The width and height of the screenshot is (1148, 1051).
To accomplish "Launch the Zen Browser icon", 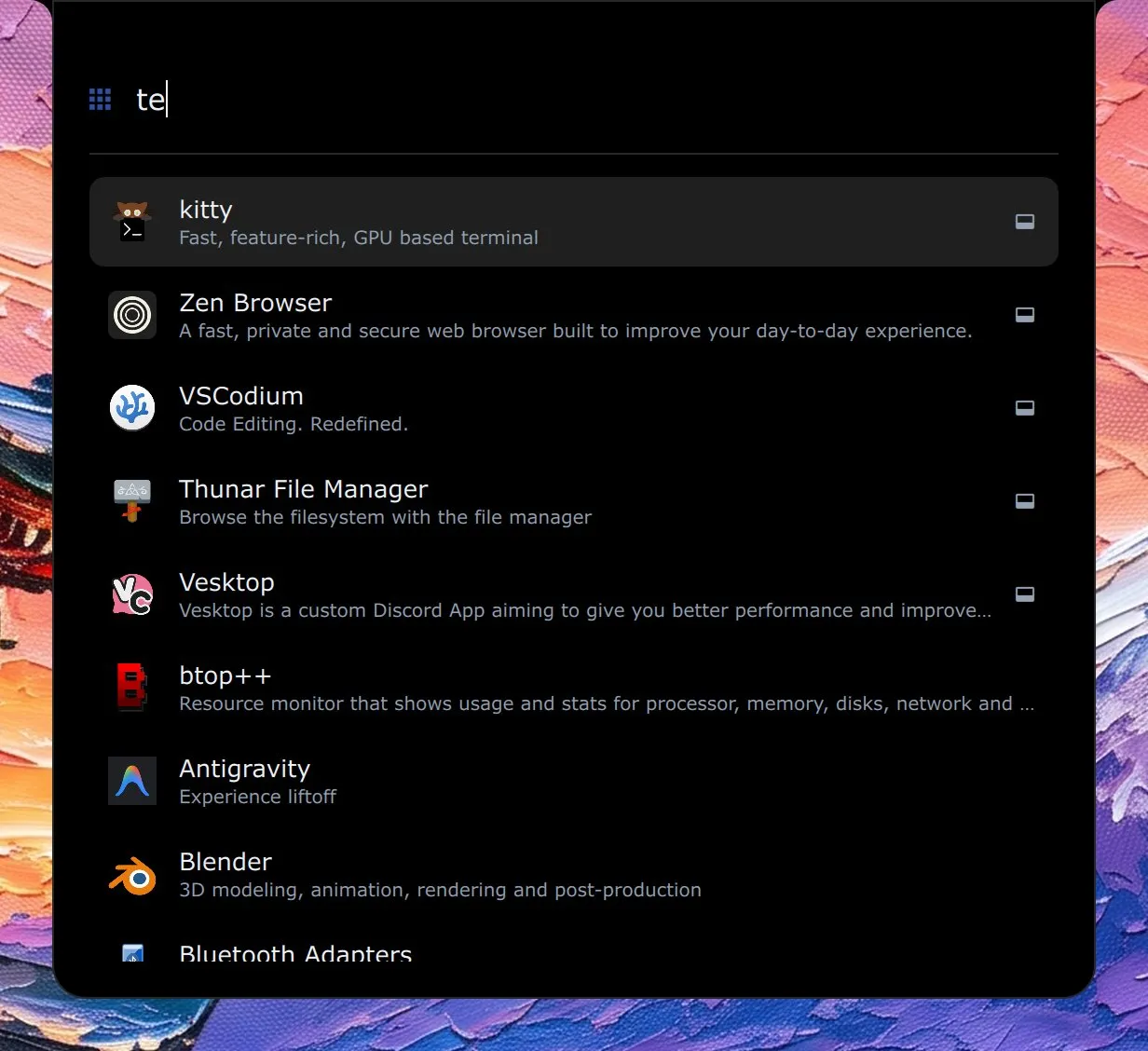I will pyautogui.click(x=132, y=315).
